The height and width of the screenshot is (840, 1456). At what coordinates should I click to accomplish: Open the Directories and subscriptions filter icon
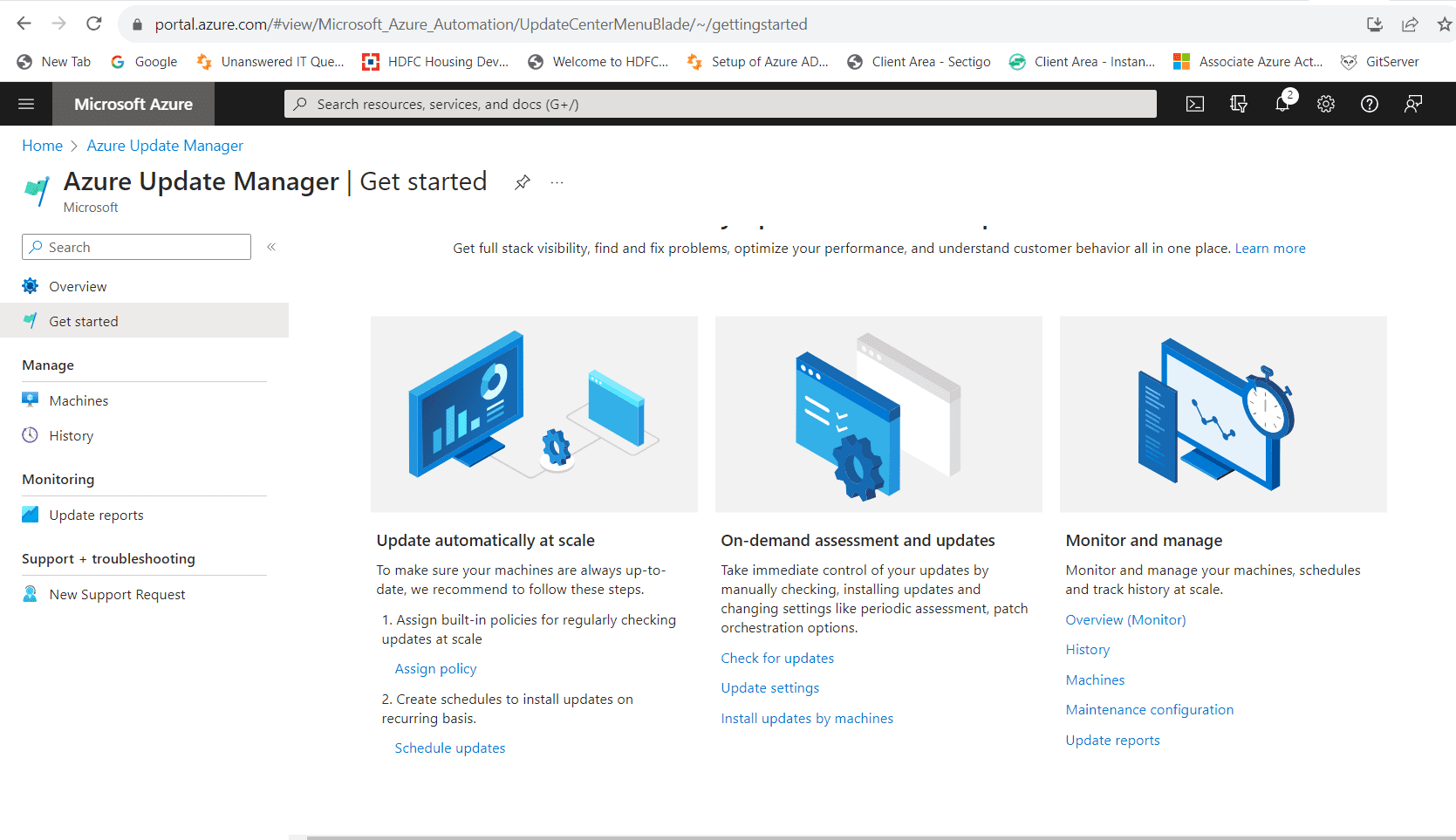(x=1239, y=104)
